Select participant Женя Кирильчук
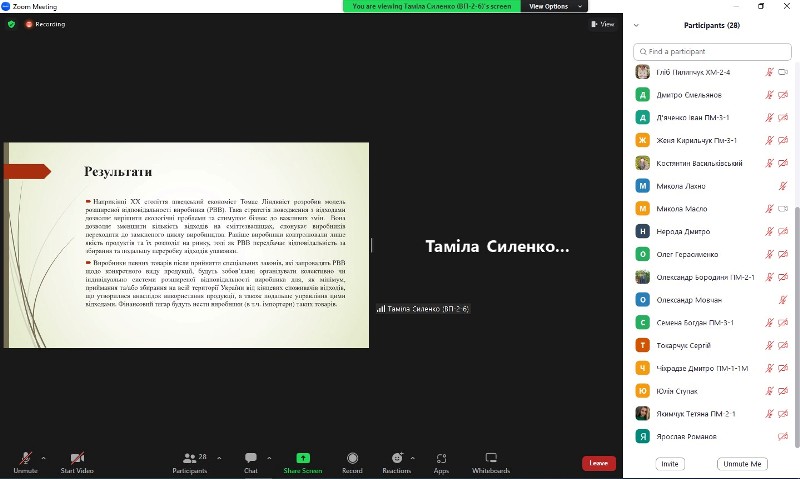This screenshot has width=800, height=479. coord(712,140)
